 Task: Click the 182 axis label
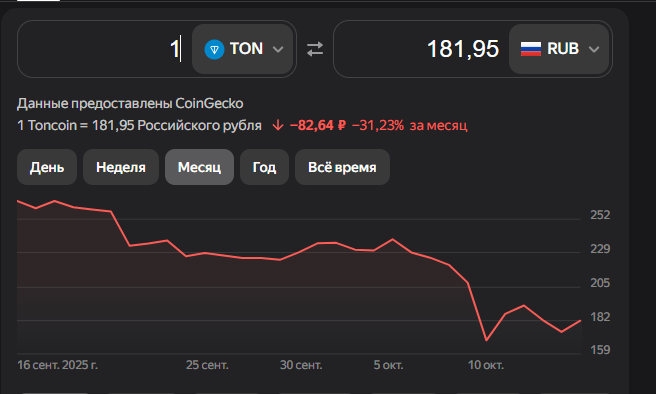pos(600,317)
